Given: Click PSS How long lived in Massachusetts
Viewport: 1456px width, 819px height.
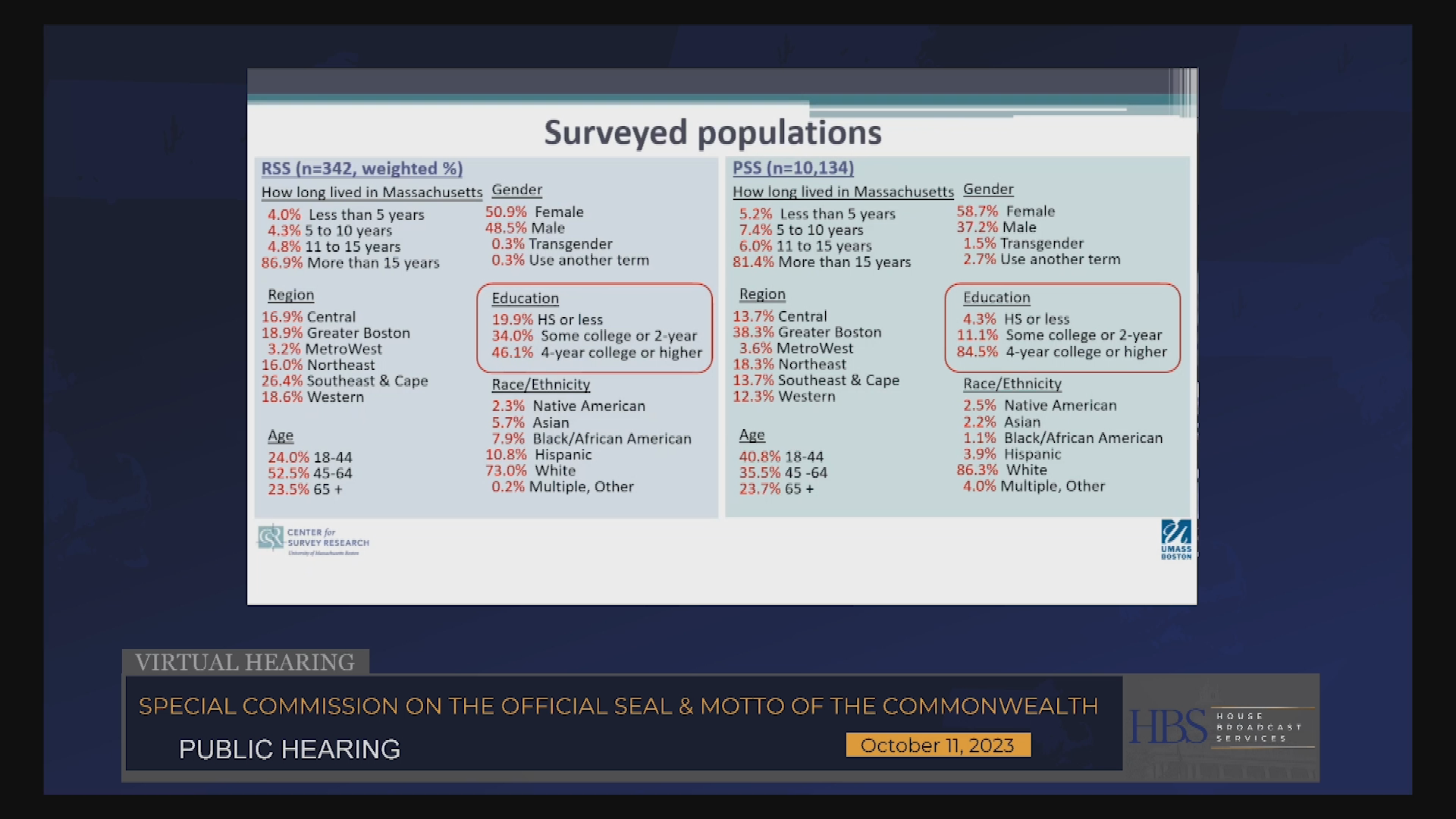Looking at the screenshot, I should coord(843,192).
